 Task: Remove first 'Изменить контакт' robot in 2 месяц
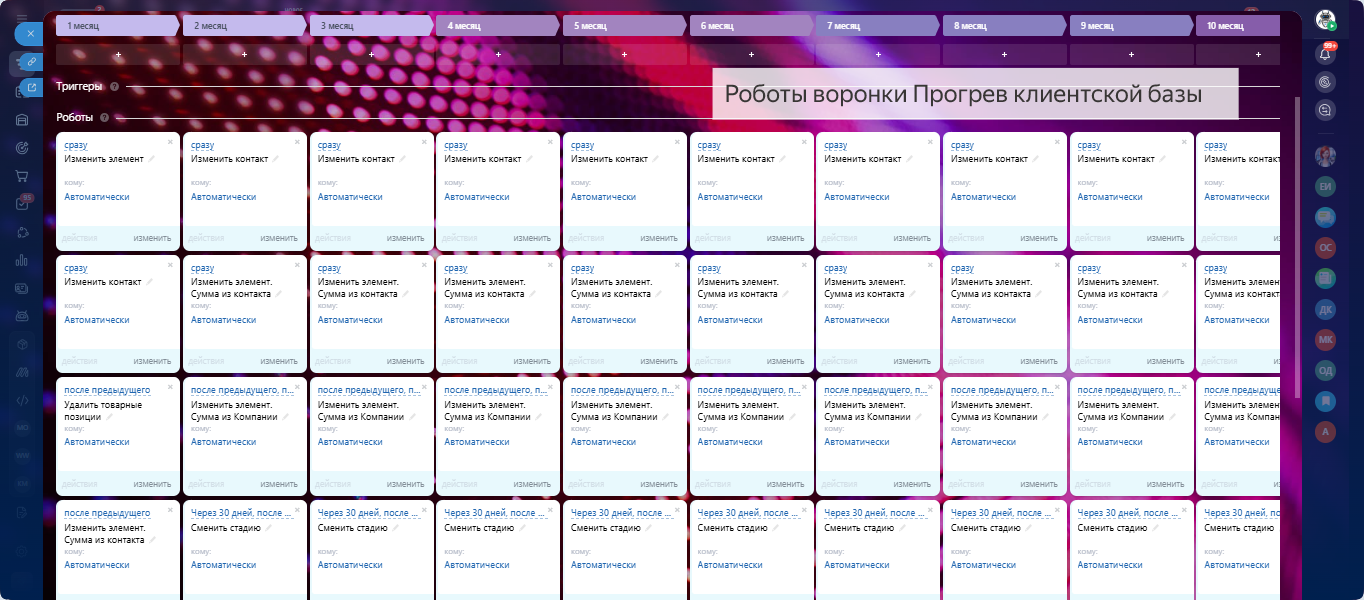point(297,142)
